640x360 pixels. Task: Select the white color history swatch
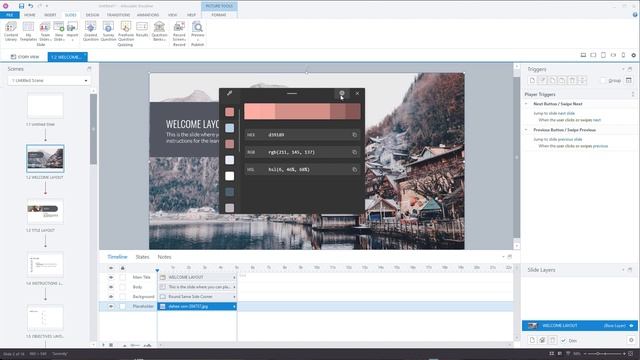tap(230, 176)
